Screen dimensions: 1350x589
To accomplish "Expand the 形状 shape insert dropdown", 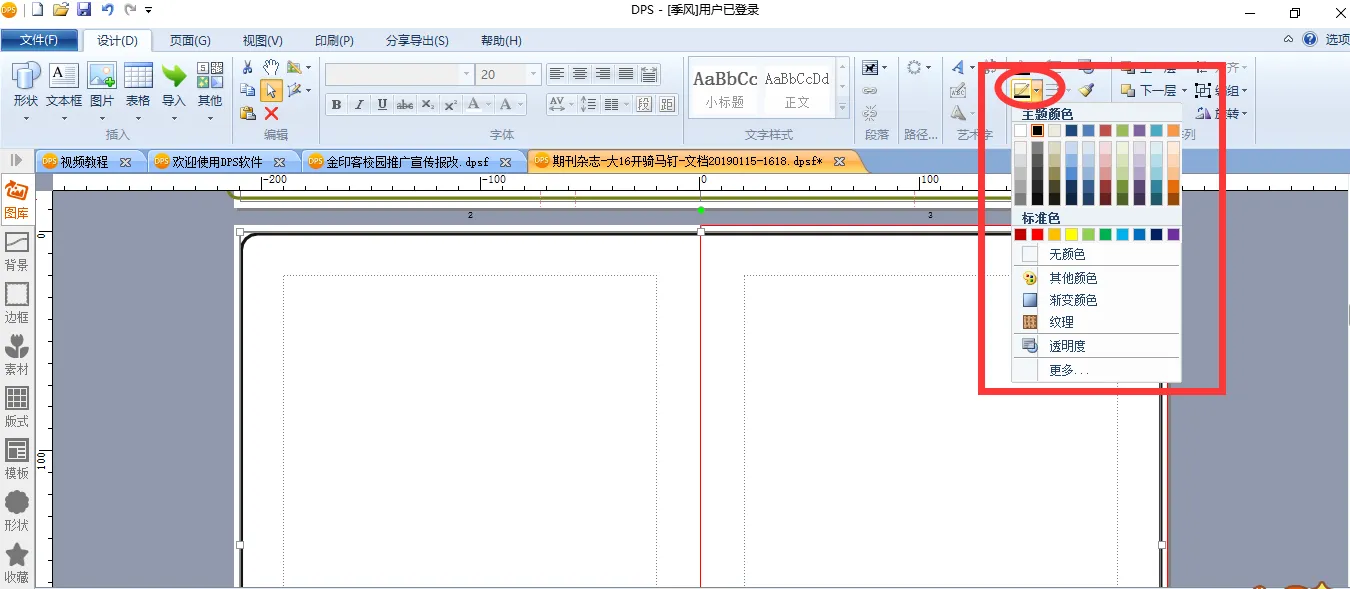I will 25,118.
